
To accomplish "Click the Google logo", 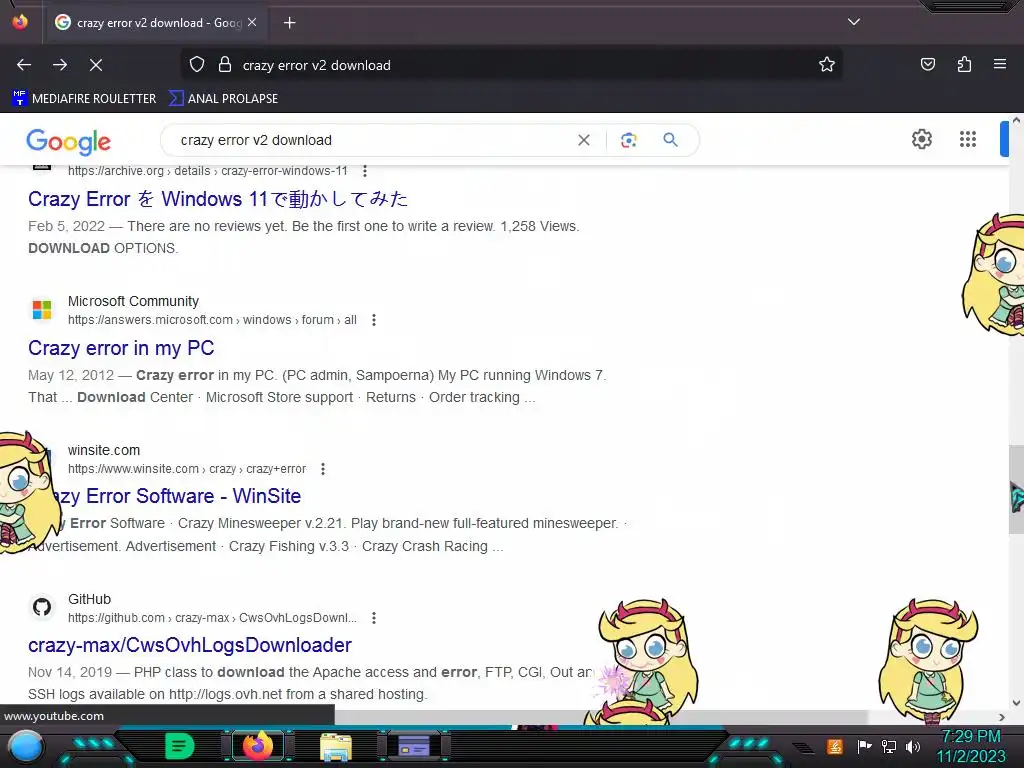I will point(69,141).
